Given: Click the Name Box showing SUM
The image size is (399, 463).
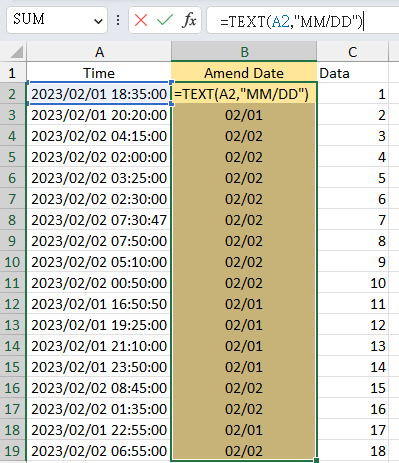Looking at the screenshot, I should click(57, 20).
